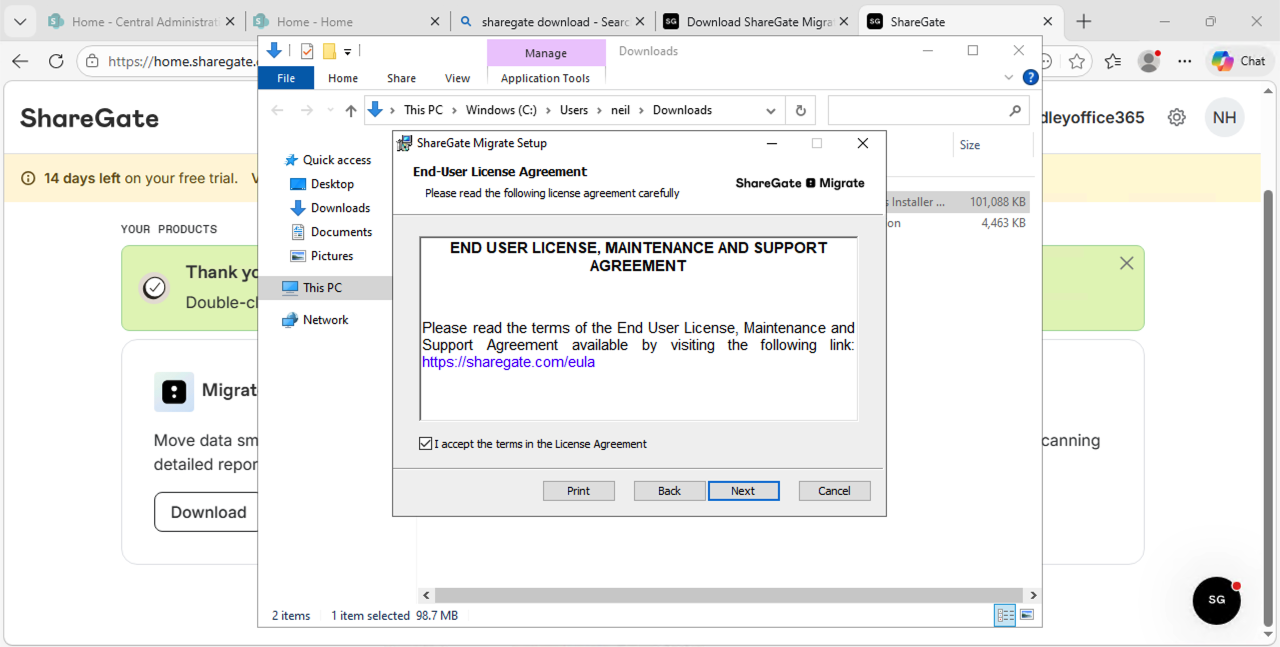Click the Back button in setup
Image resolution: width=1280 pixels, height=647 pixels.
669,491
